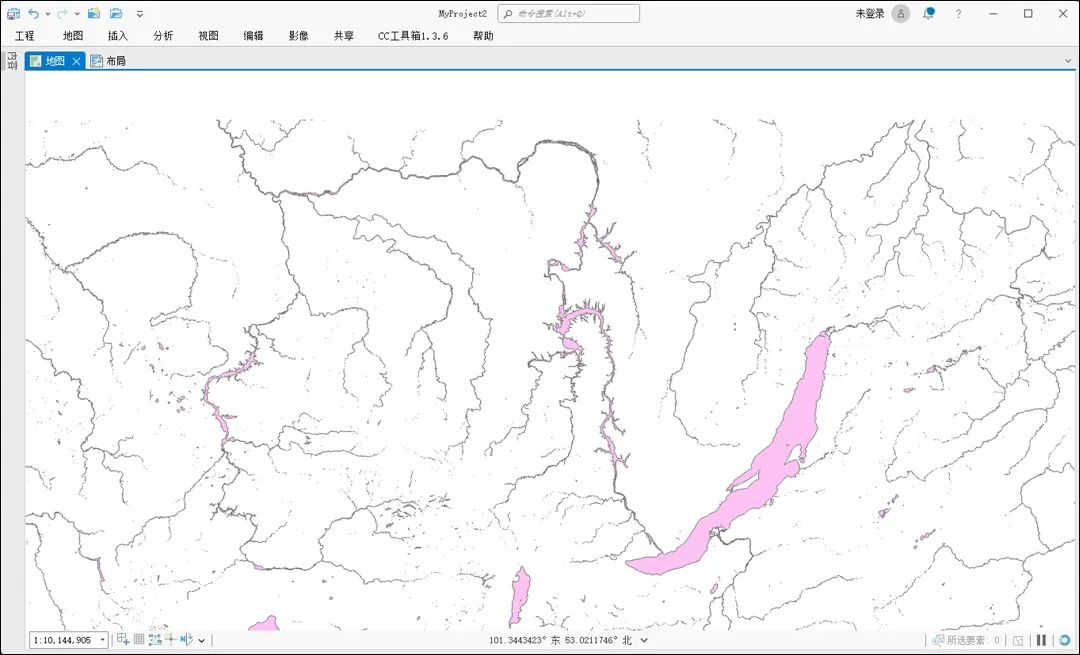
Task: Open the inference/constraints cross icon
Action: (x=170, y=639)
